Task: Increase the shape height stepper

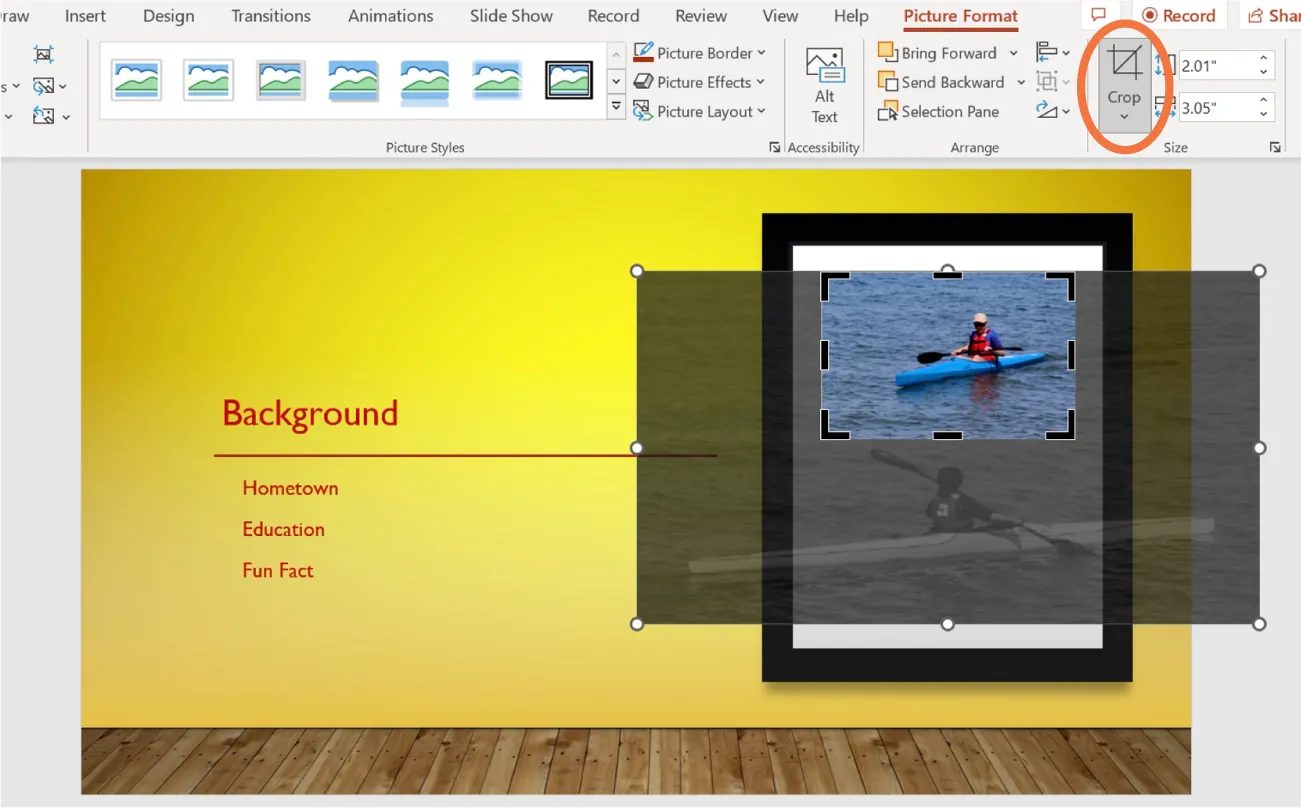Action: (x=1264, y=58)
